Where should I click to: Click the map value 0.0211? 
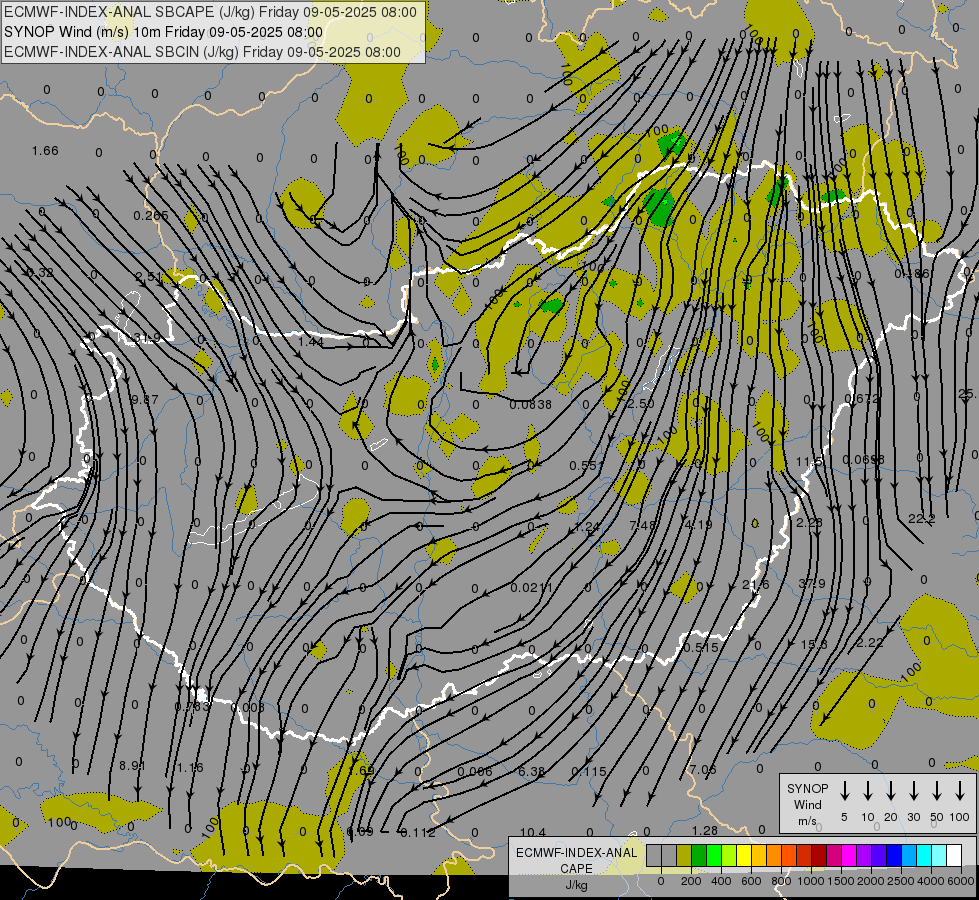(531, 587)
